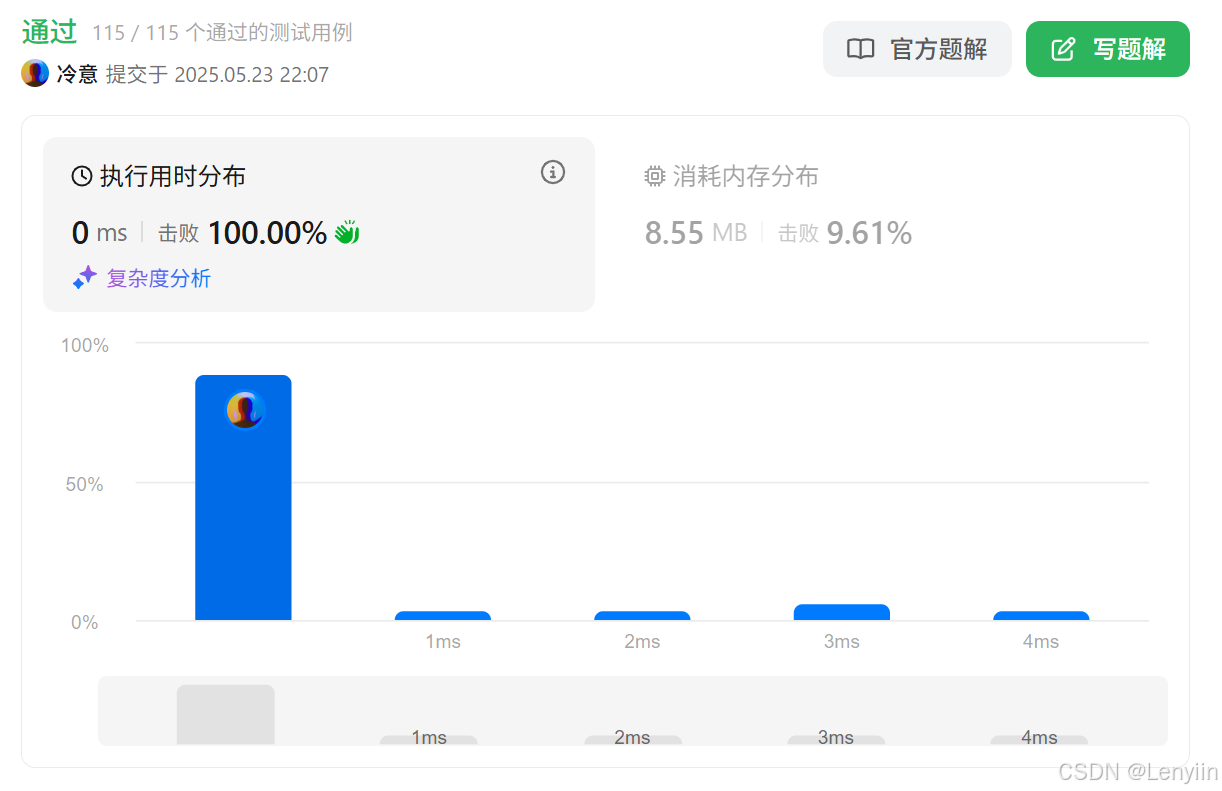Click the chart bar above the 4ms label
Screen dimensions: 1222x791
click(1041, 616)
